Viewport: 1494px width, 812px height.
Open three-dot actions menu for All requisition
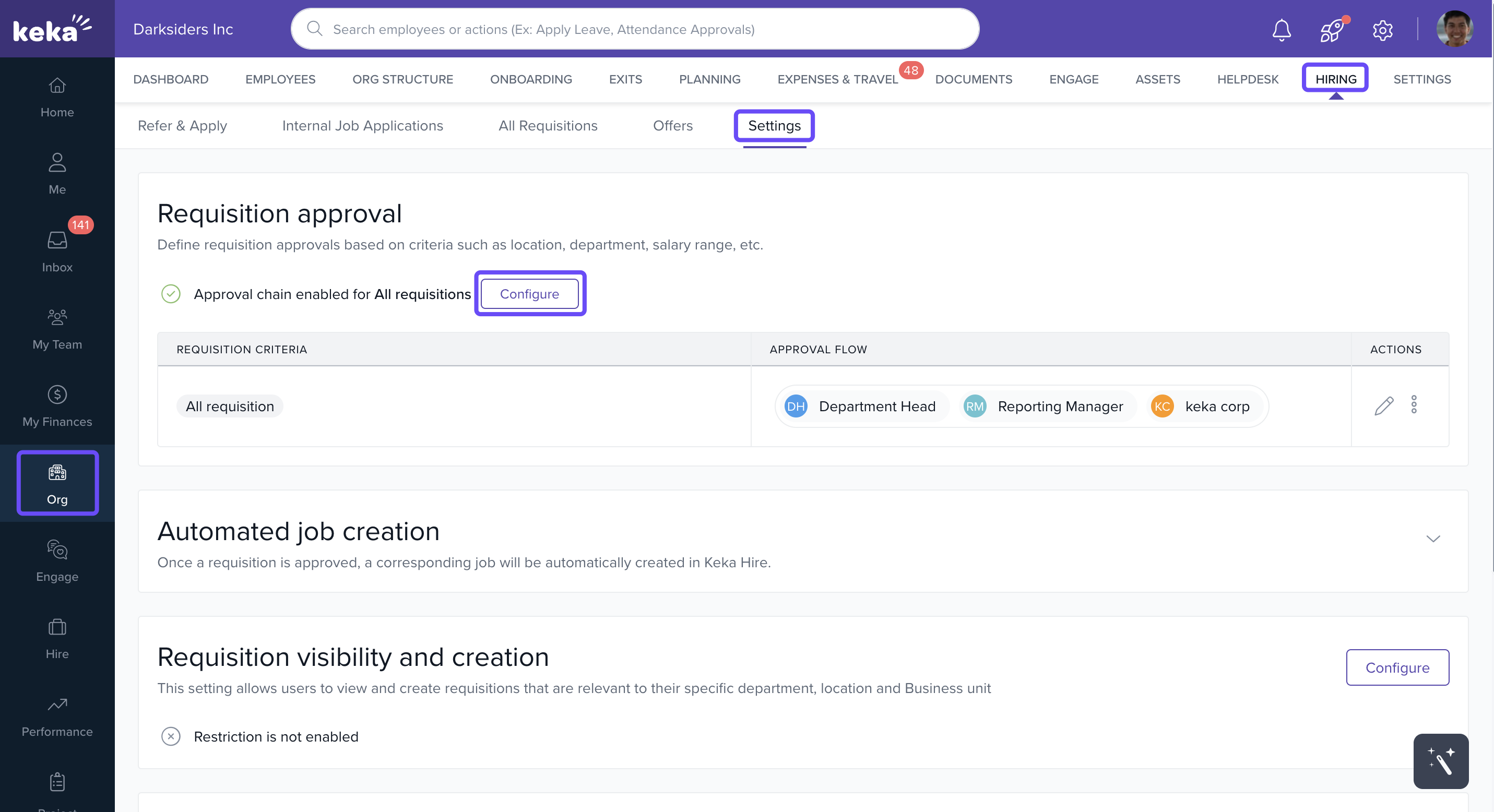(x=1414, y=404)
